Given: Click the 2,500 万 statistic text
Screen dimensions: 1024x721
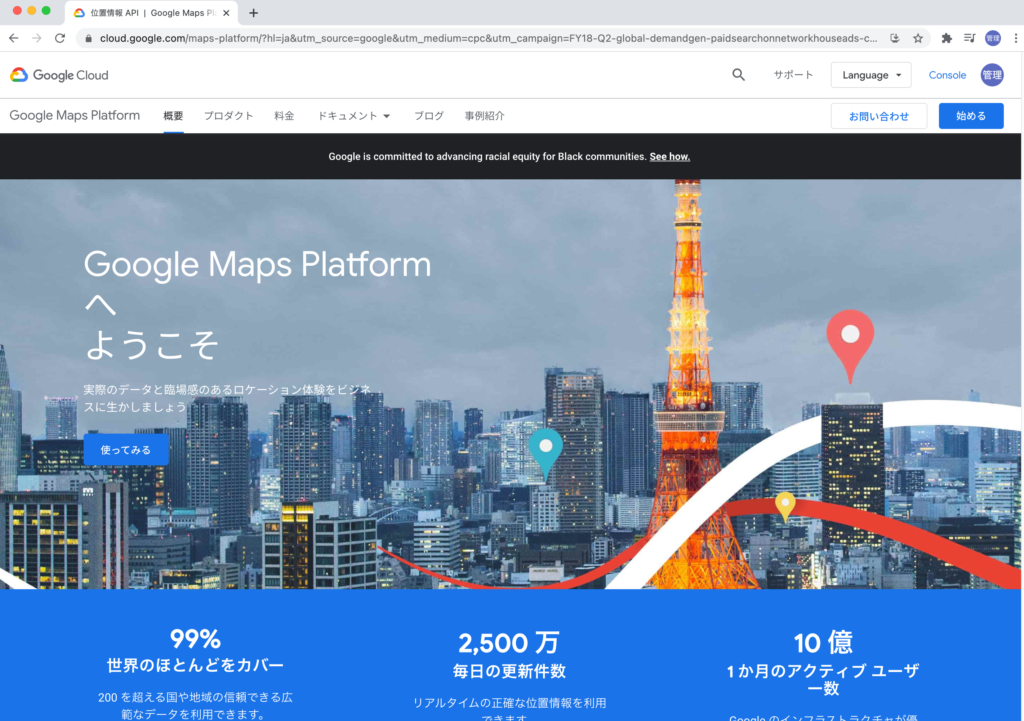Looking at the screenshot, I should [509, 643].
